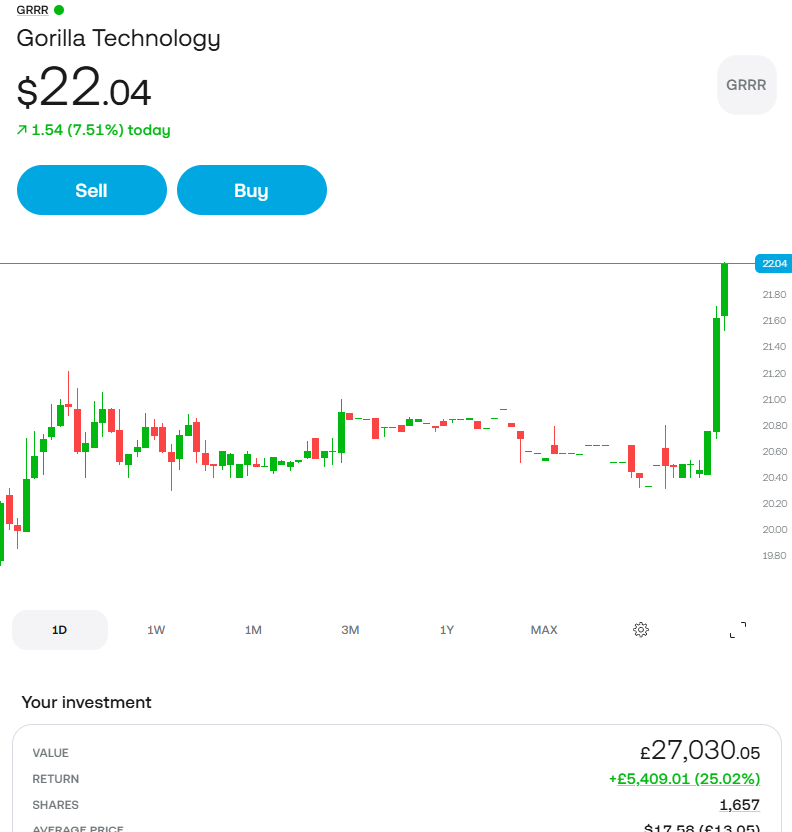
Task: Switch chart to 1W range
Action: (x=156, y=630)
